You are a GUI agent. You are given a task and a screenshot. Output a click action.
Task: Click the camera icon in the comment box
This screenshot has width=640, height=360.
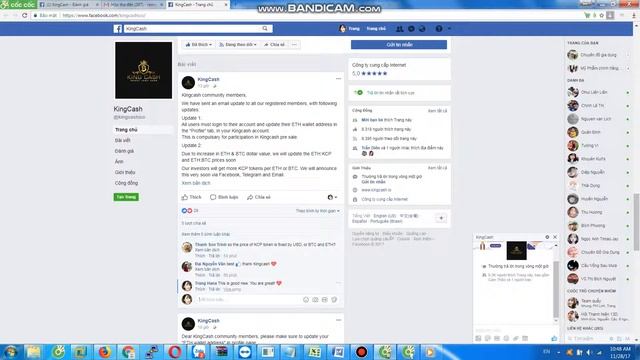point(315,300)
